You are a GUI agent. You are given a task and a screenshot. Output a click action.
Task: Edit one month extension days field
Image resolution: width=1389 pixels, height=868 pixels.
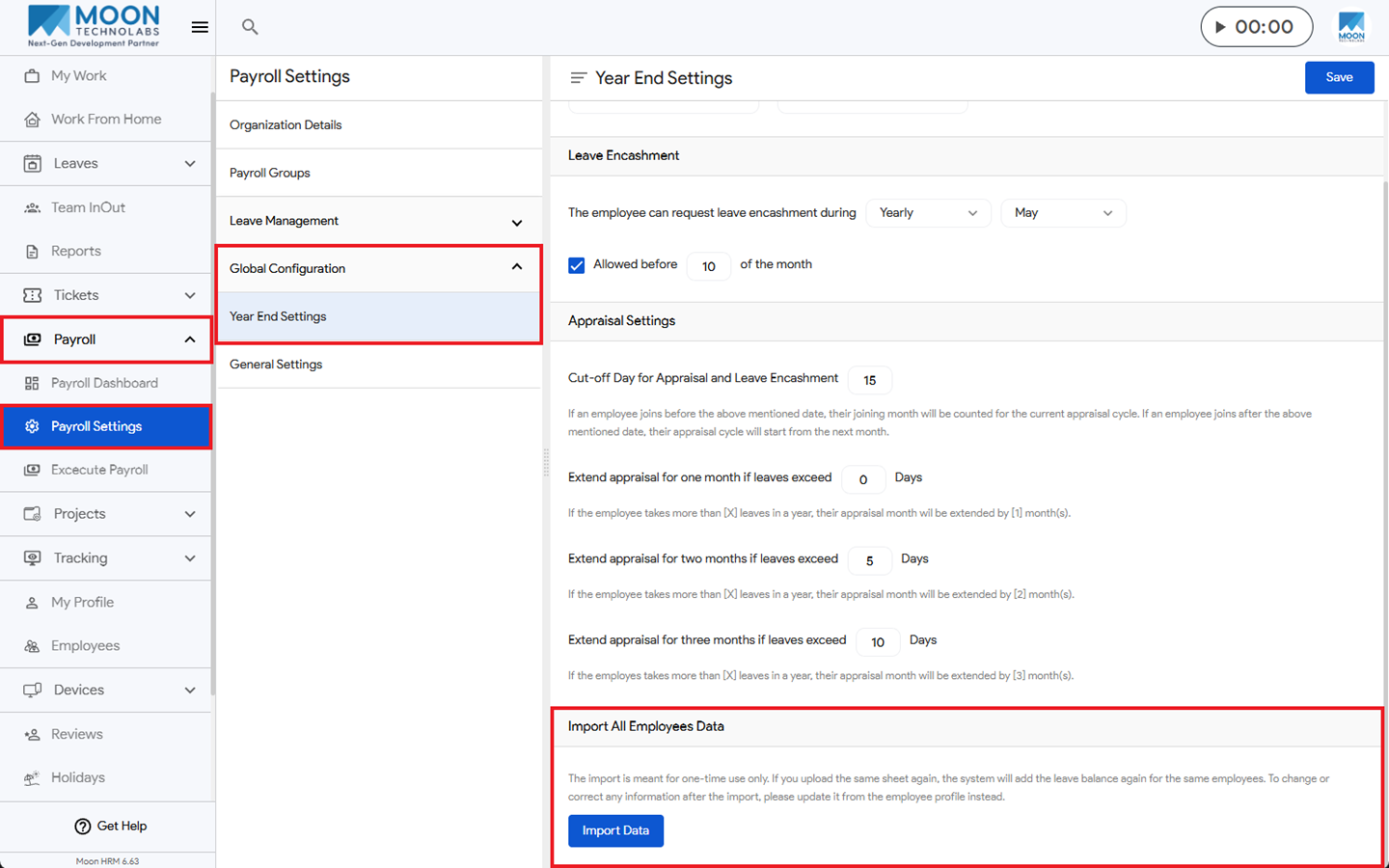coord(863,479)
